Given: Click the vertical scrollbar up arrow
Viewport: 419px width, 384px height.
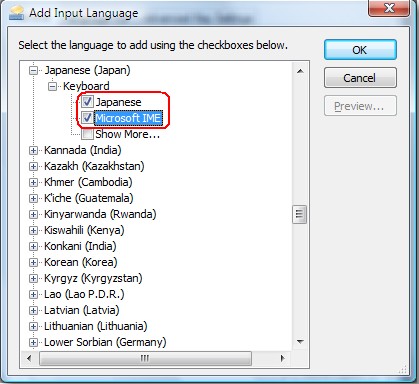Looking at the screenshot, I should 300,71.
